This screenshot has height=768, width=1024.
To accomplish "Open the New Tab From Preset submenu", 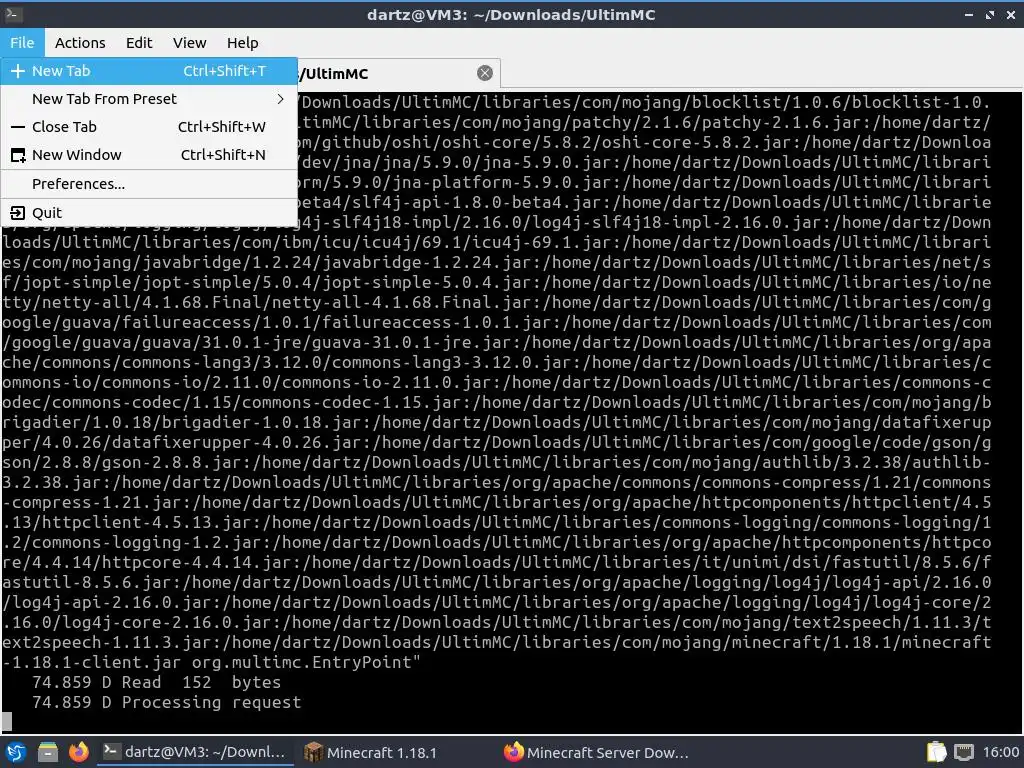I will pos(149,99).
